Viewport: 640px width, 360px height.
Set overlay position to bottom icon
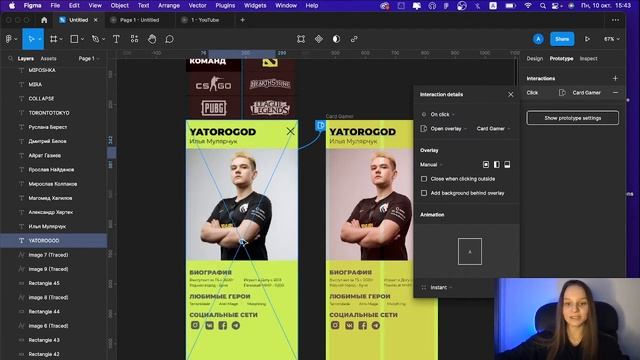coord(507,164)
